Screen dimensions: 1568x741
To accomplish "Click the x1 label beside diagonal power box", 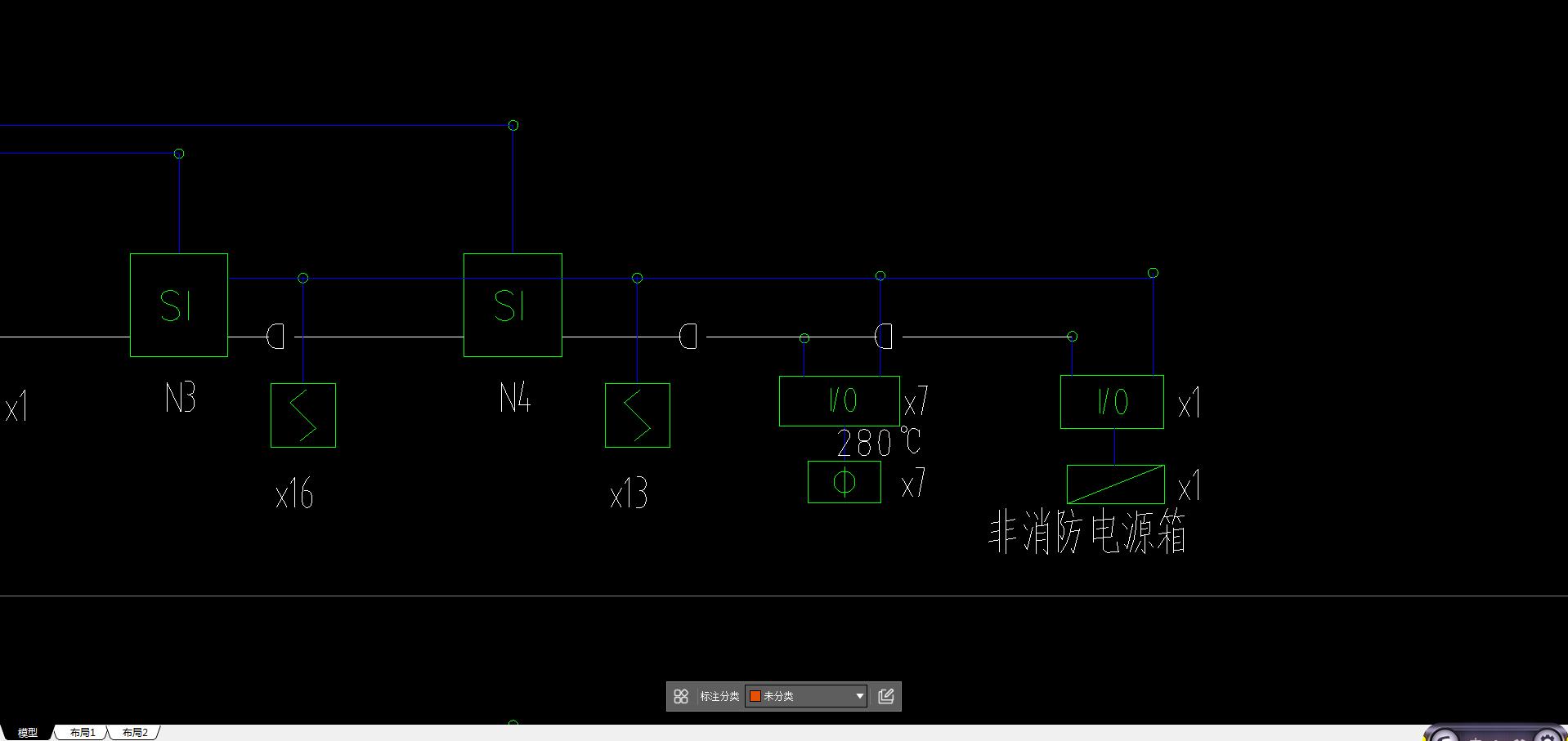I will coord(1189,486).
